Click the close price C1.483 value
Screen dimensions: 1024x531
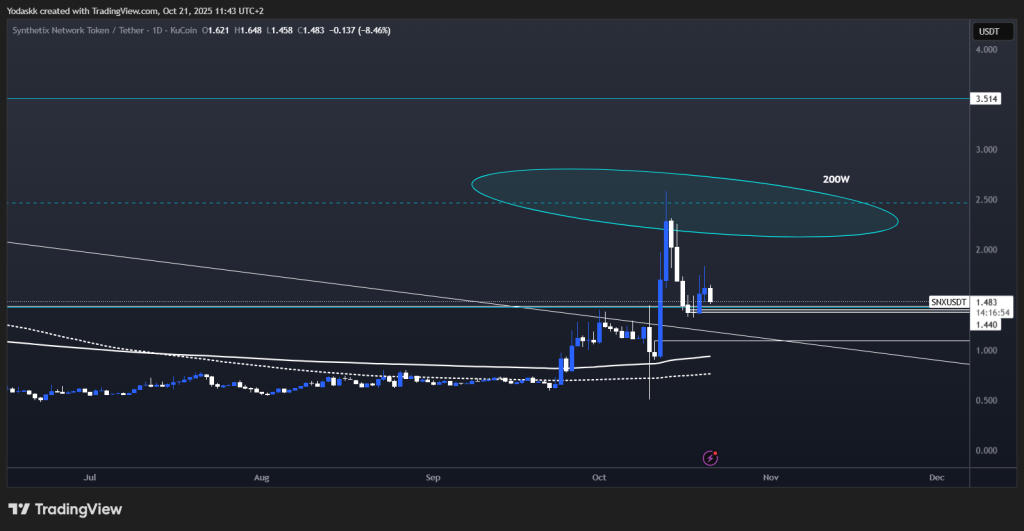tap(311, 30)
